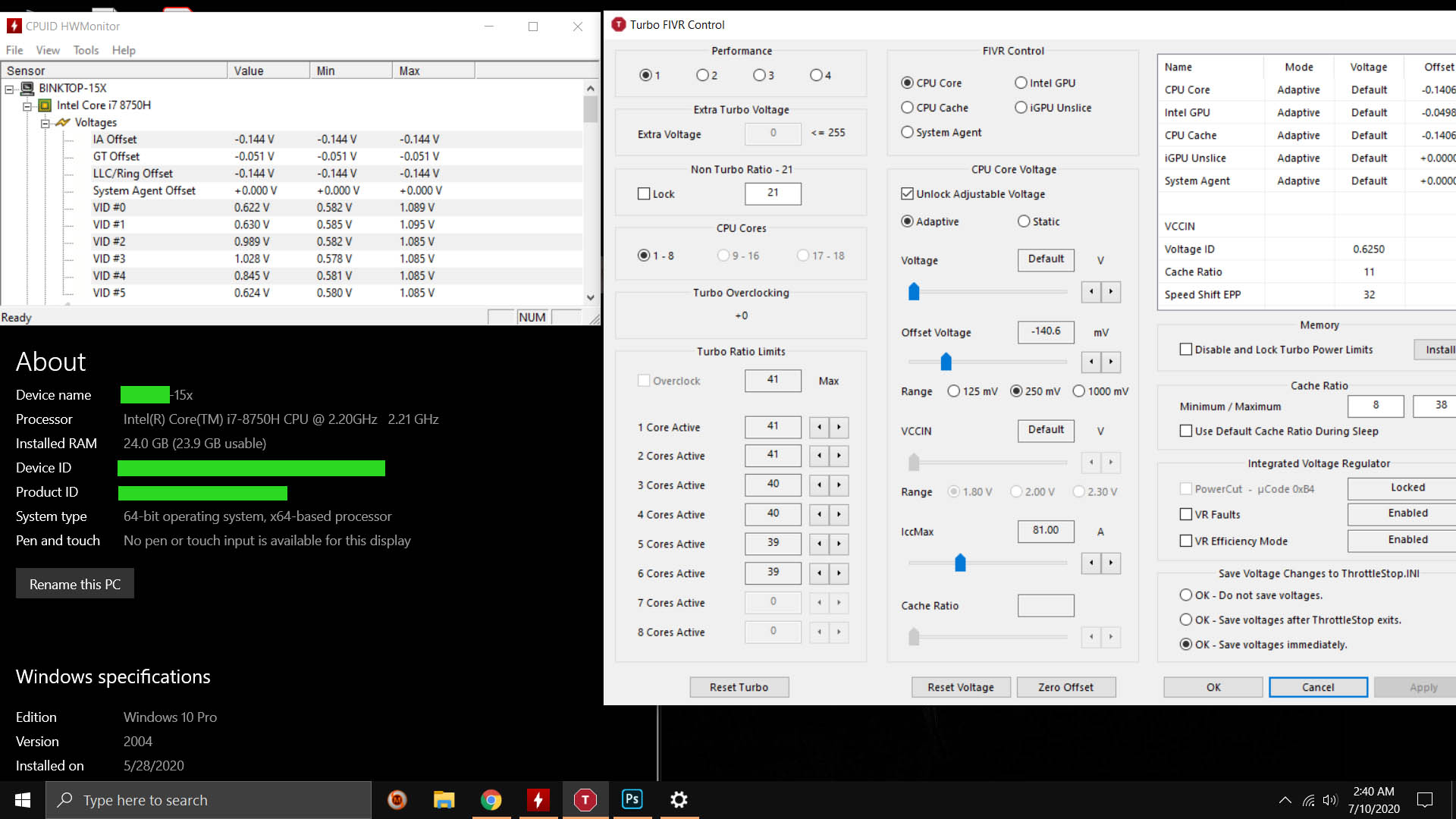Open the network status tray icon

(1308, 800)
